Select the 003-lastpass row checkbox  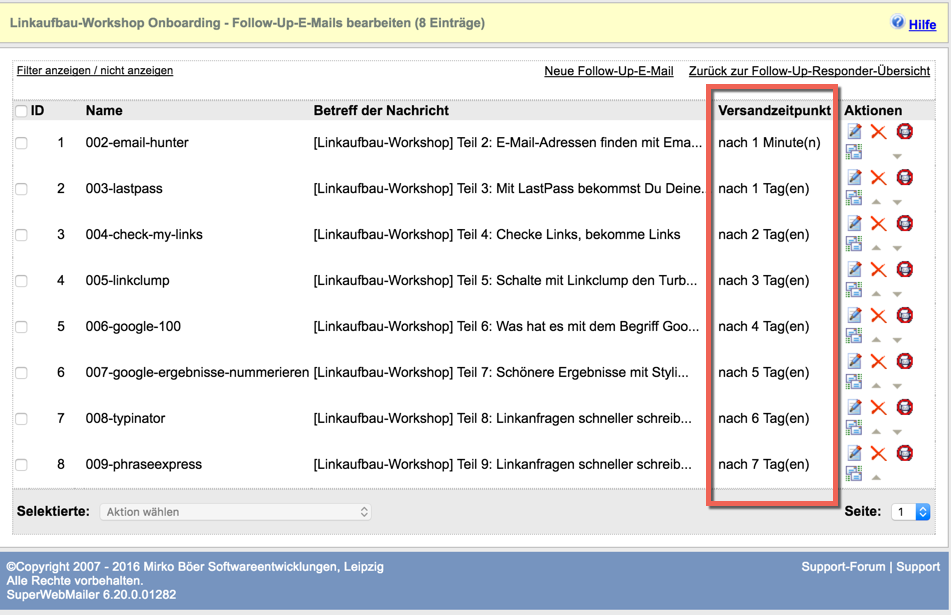click(x=21, y=189)
